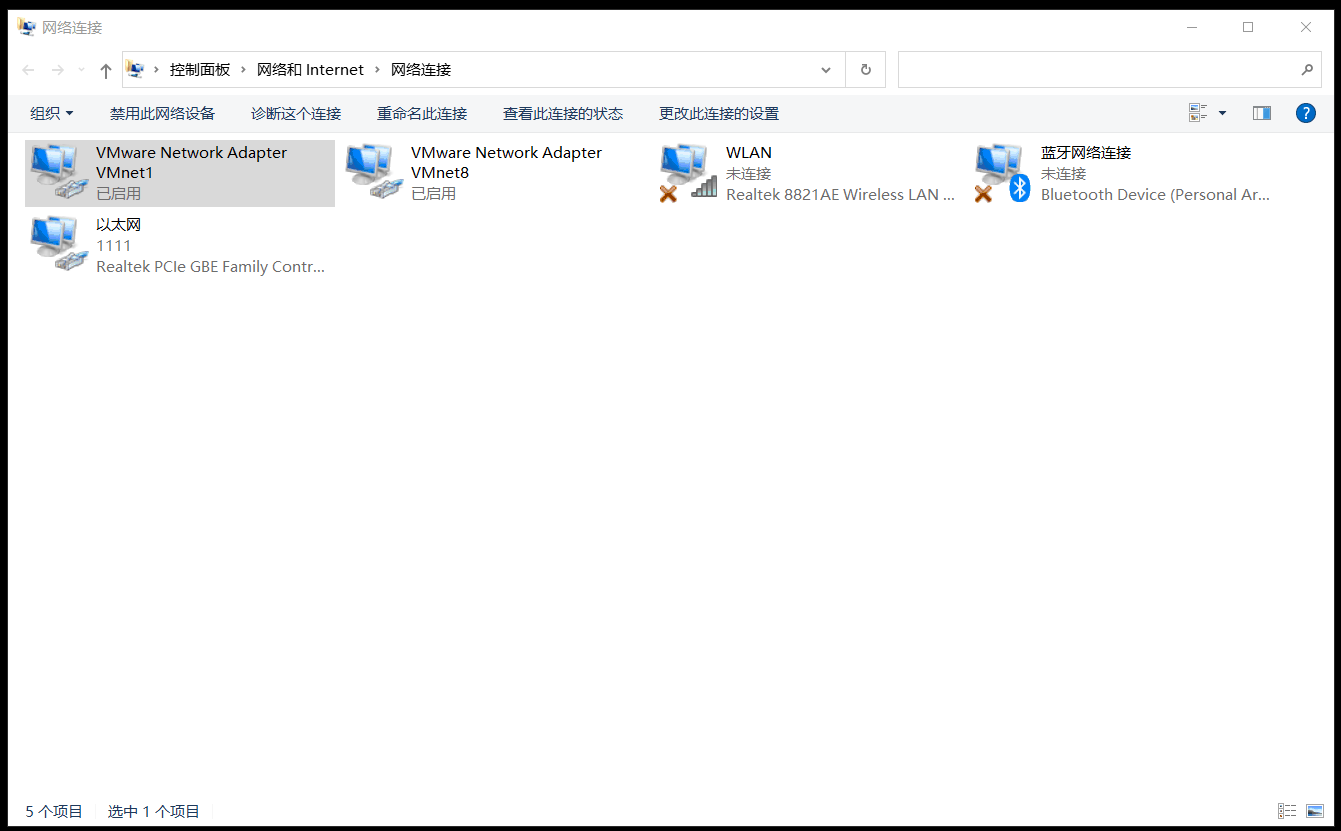Image resolution: width=1341 pixels, height=831 pixels.
Task: Click the 5 个项目 status text
Action: (x=54, y=811)
